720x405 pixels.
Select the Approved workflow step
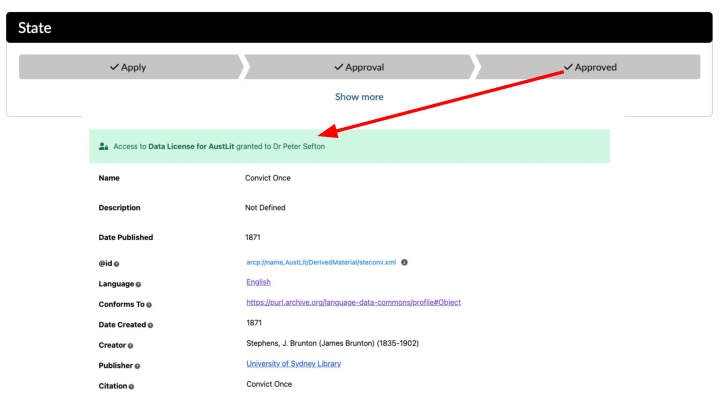pyautogui.click(x=590, y=67)
